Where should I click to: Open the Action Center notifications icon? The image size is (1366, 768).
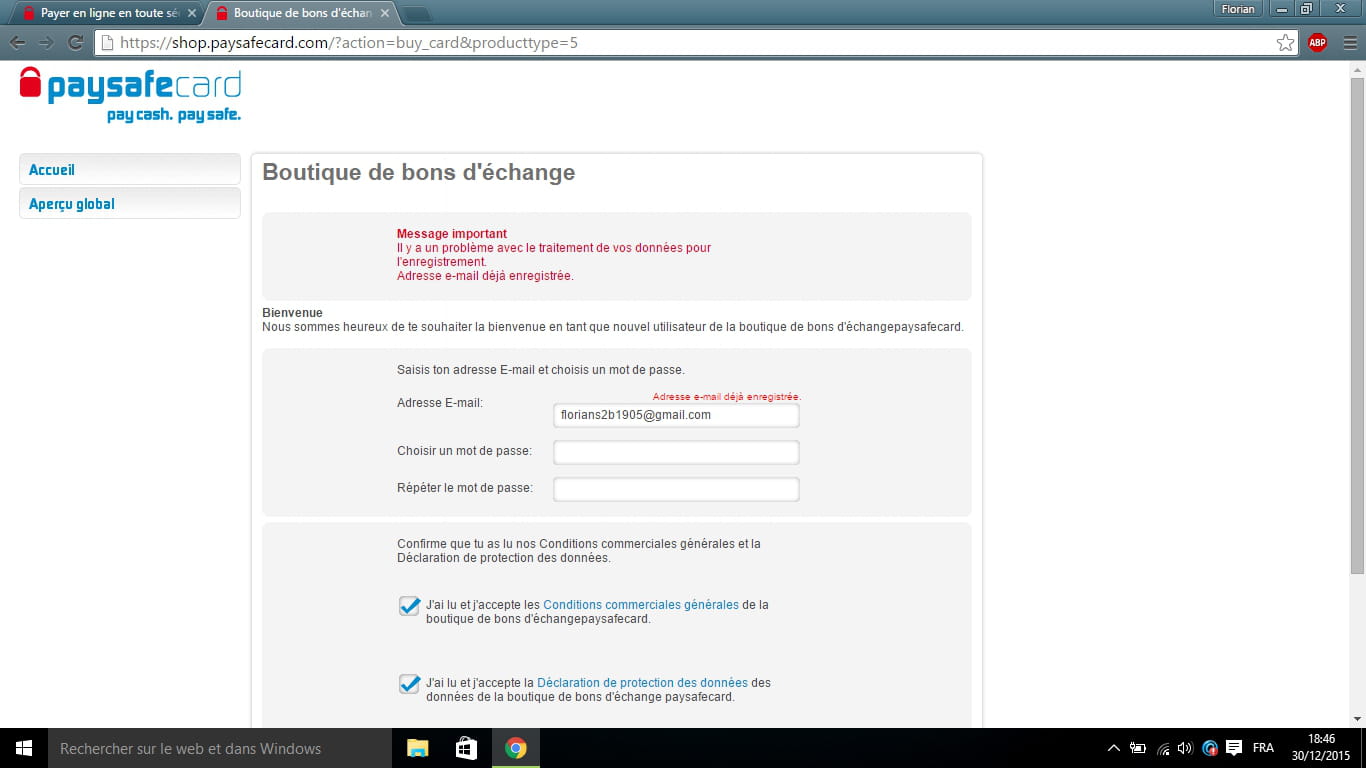pos(1234,748)
